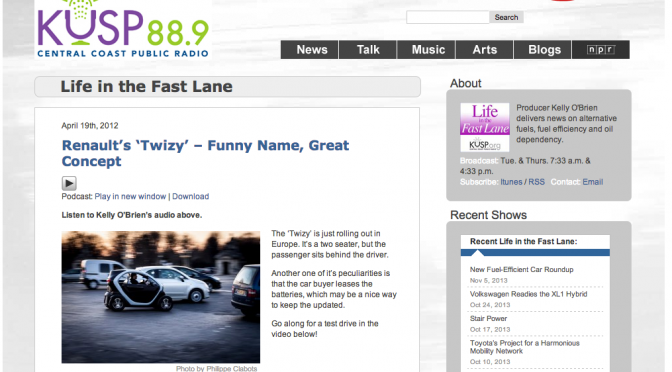
Task: Click the Search button
Action: [x=506, y=17]
